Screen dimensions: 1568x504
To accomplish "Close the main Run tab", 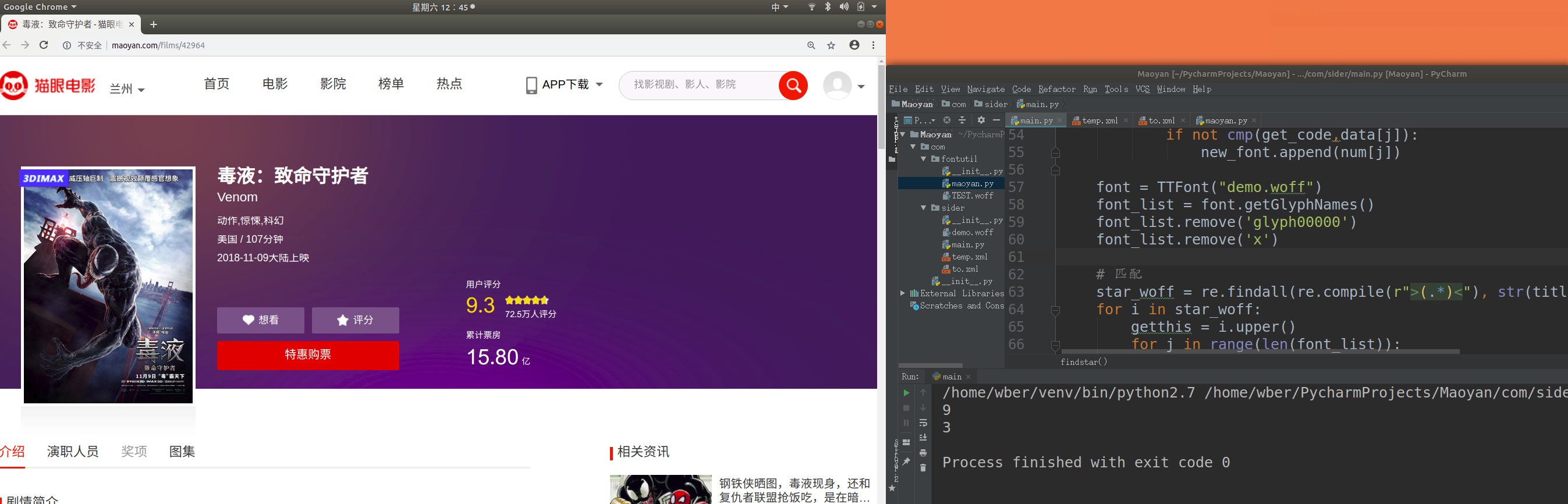I will tap(969, 377).
